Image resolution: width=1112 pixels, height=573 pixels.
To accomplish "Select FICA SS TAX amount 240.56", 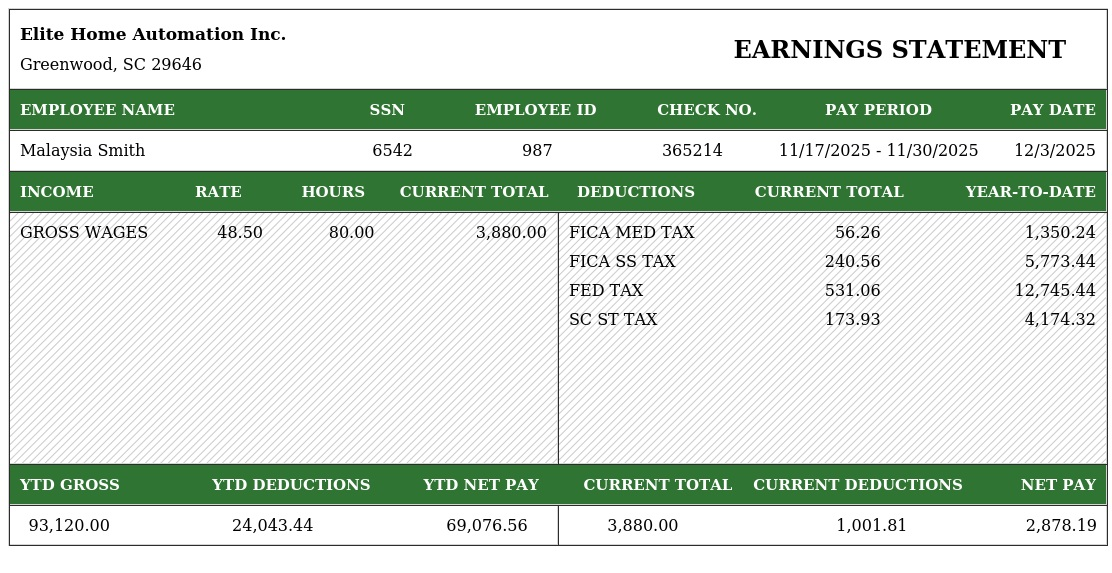I will point(852,262).
